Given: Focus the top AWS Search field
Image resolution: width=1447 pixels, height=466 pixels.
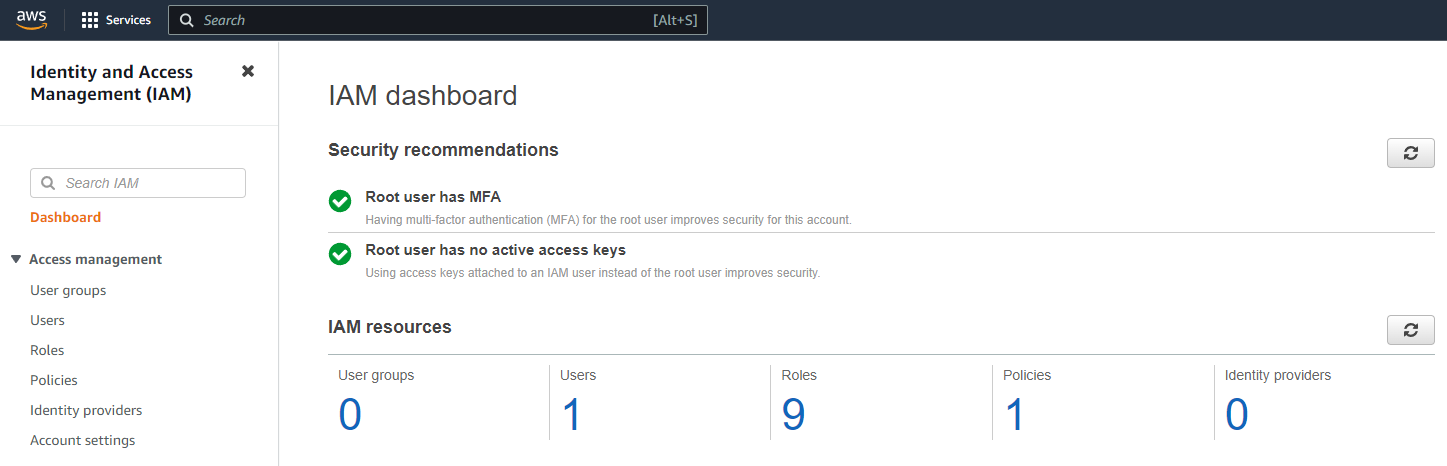Looking at the screenshot, I should point(438,20).
